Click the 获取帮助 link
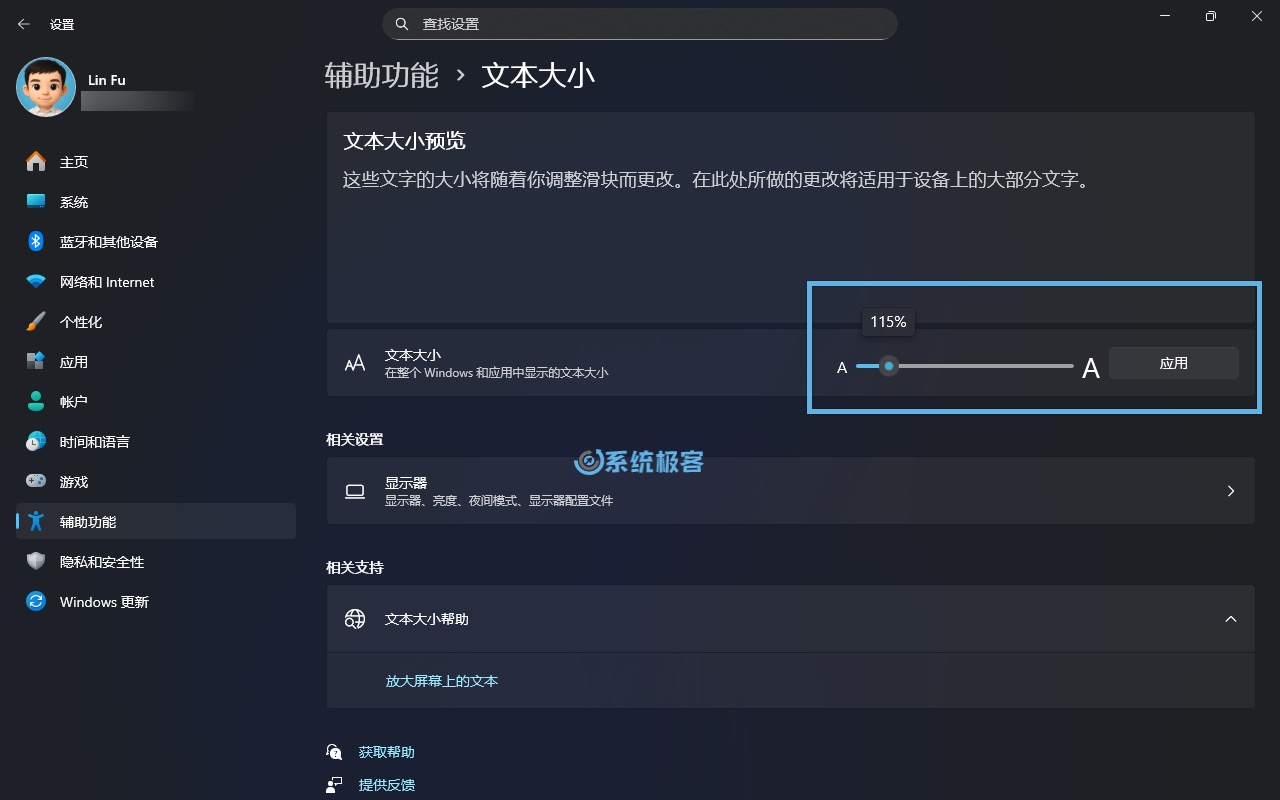Screen dimensions: 1280x800 [x=386, y=752]
